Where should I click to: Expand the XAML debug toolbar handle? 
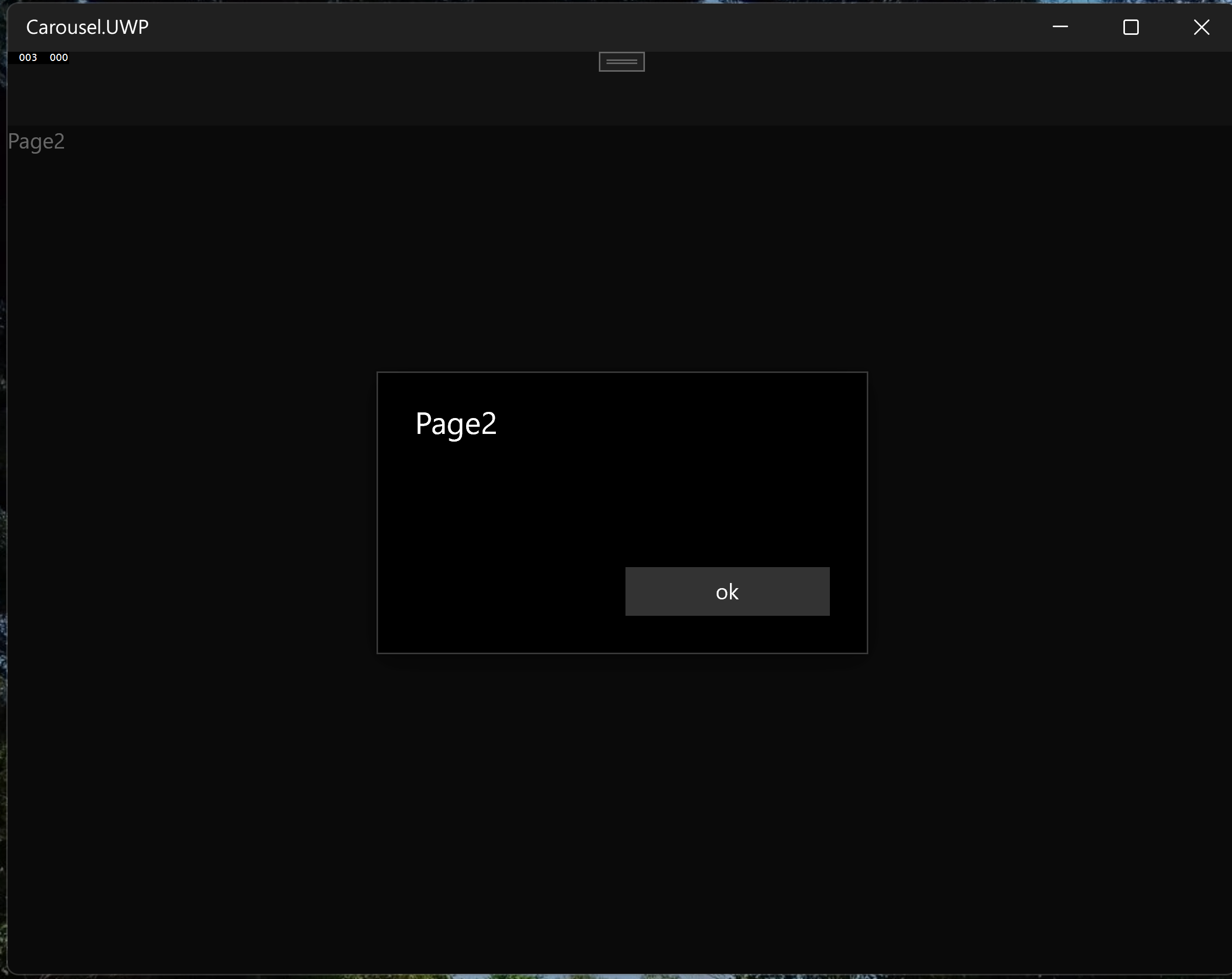pyautogui.click(x=622, y=61)
